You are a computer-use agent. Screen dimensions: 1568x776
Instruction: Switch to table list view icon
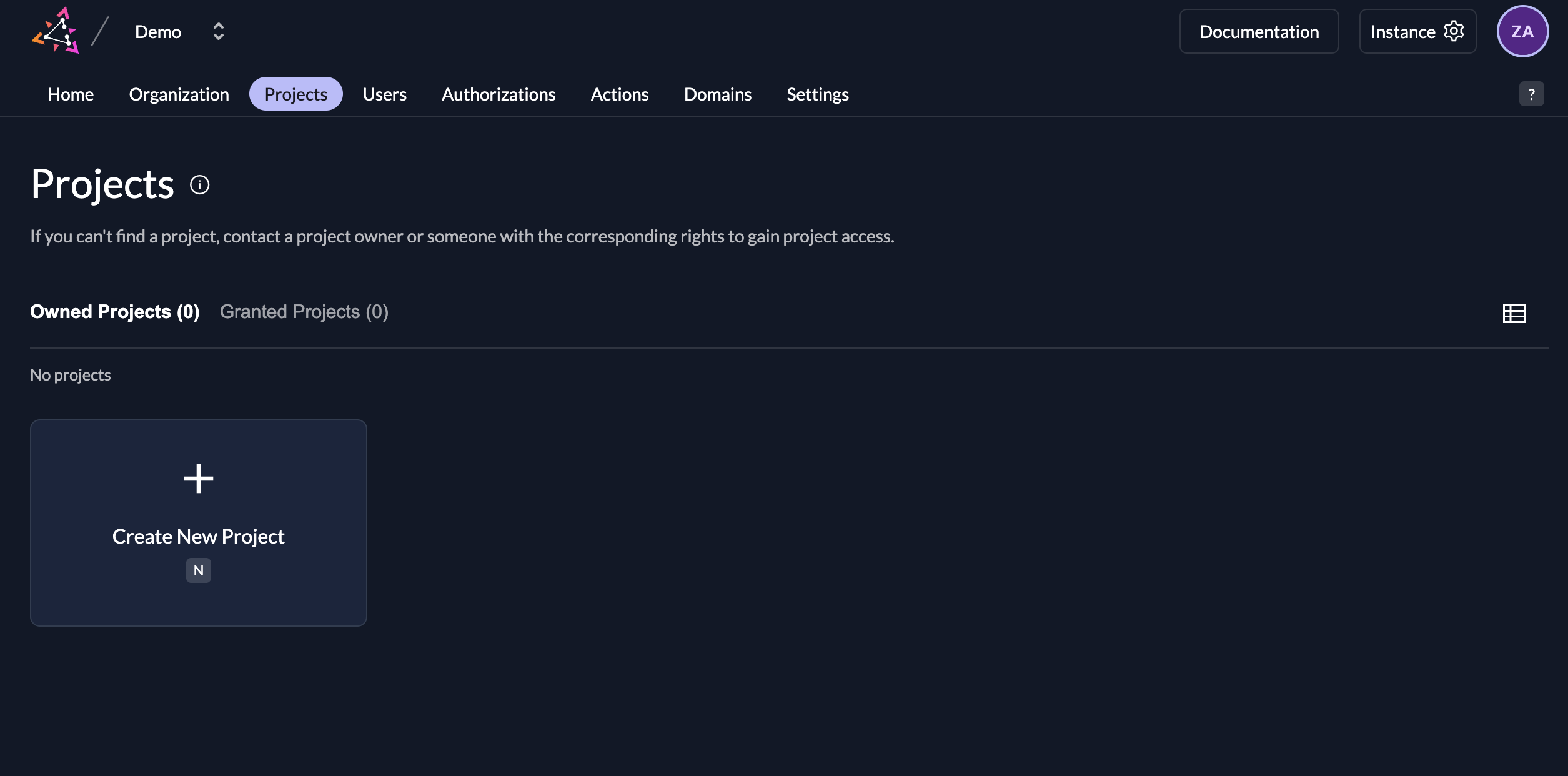pyautogui.click(x=1514, y=313)
